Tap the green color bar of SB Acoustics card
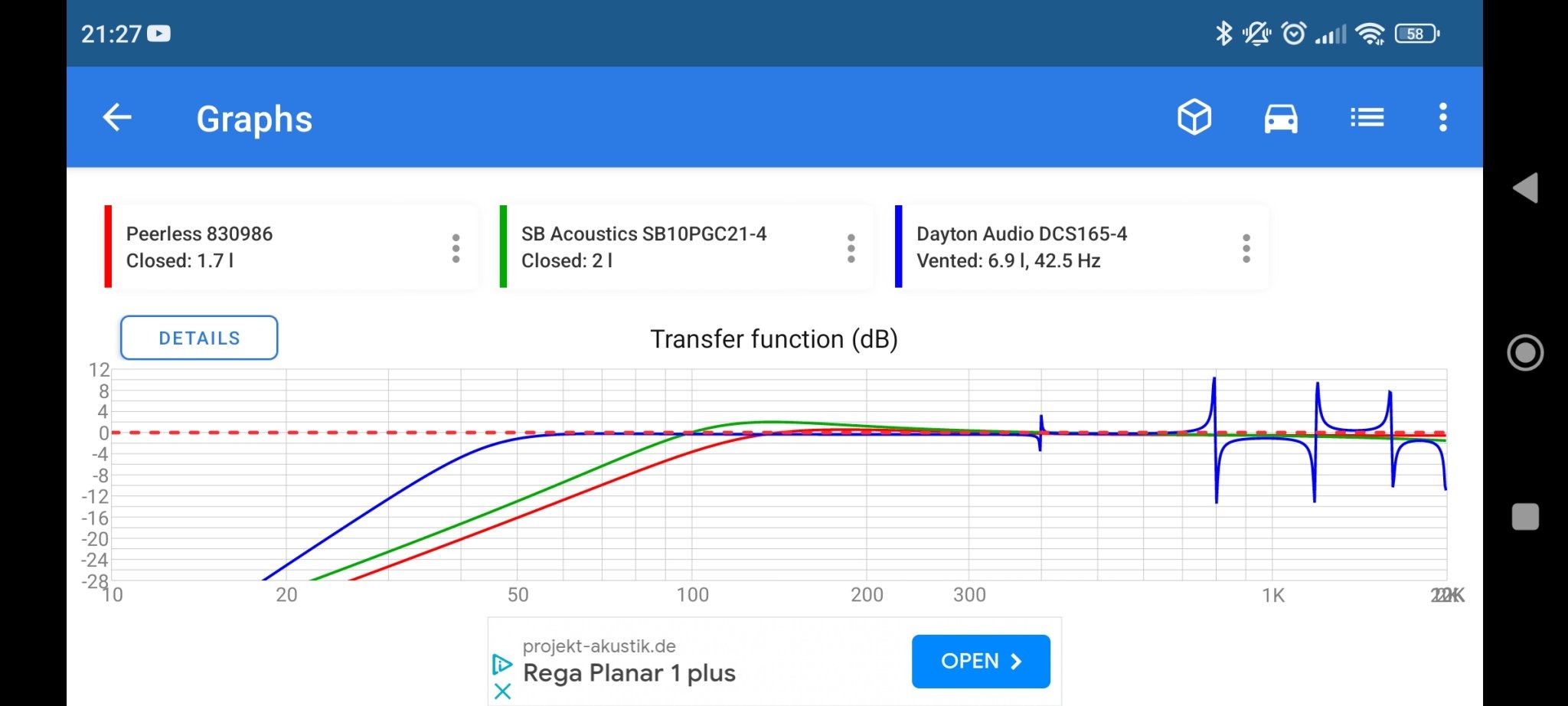 pos(503,247)
